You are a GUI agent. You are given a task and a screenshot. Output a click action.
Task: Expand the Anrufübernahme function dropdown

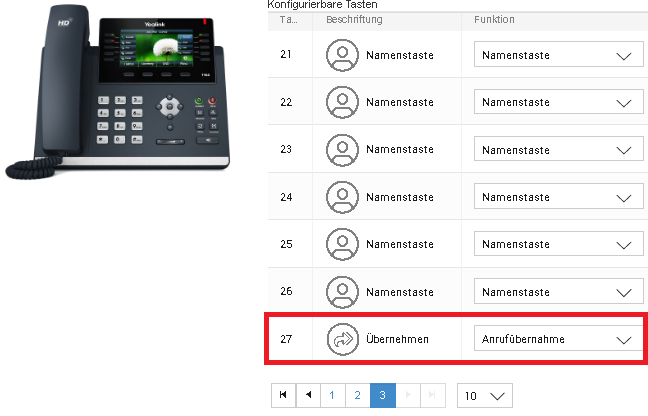click(x=558, y=338)
